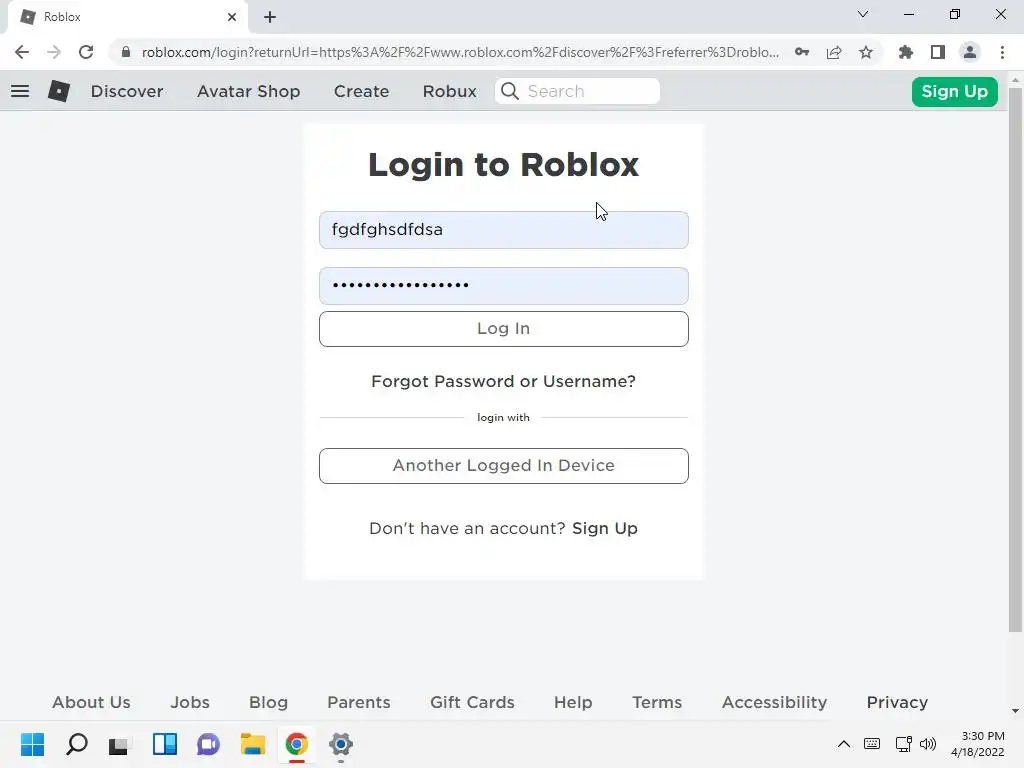Open Forgot Password or Username link

[x=504, y=381]
